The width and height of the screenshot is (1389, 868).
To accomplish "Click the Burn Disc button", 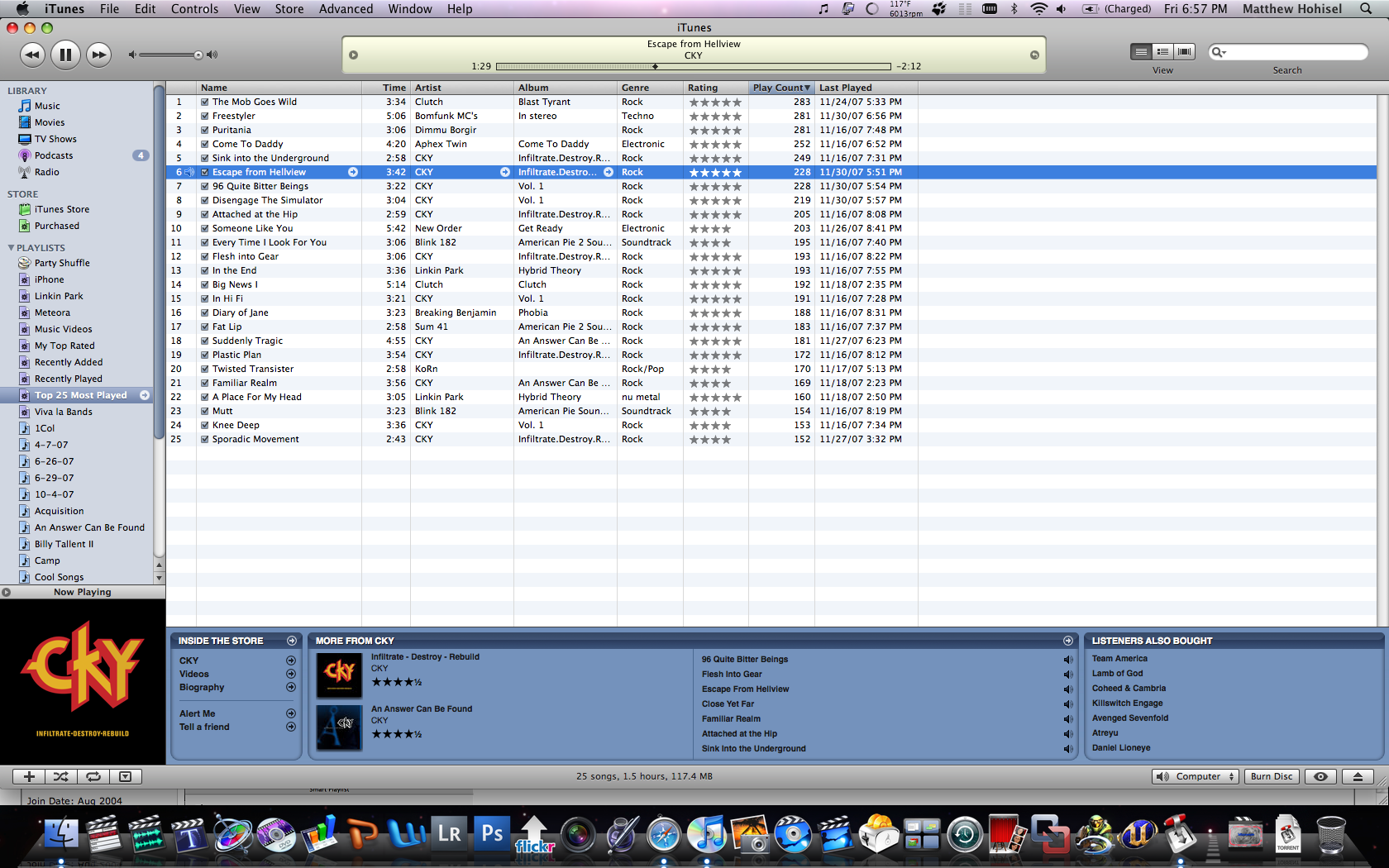I will tap(1272, 776).
